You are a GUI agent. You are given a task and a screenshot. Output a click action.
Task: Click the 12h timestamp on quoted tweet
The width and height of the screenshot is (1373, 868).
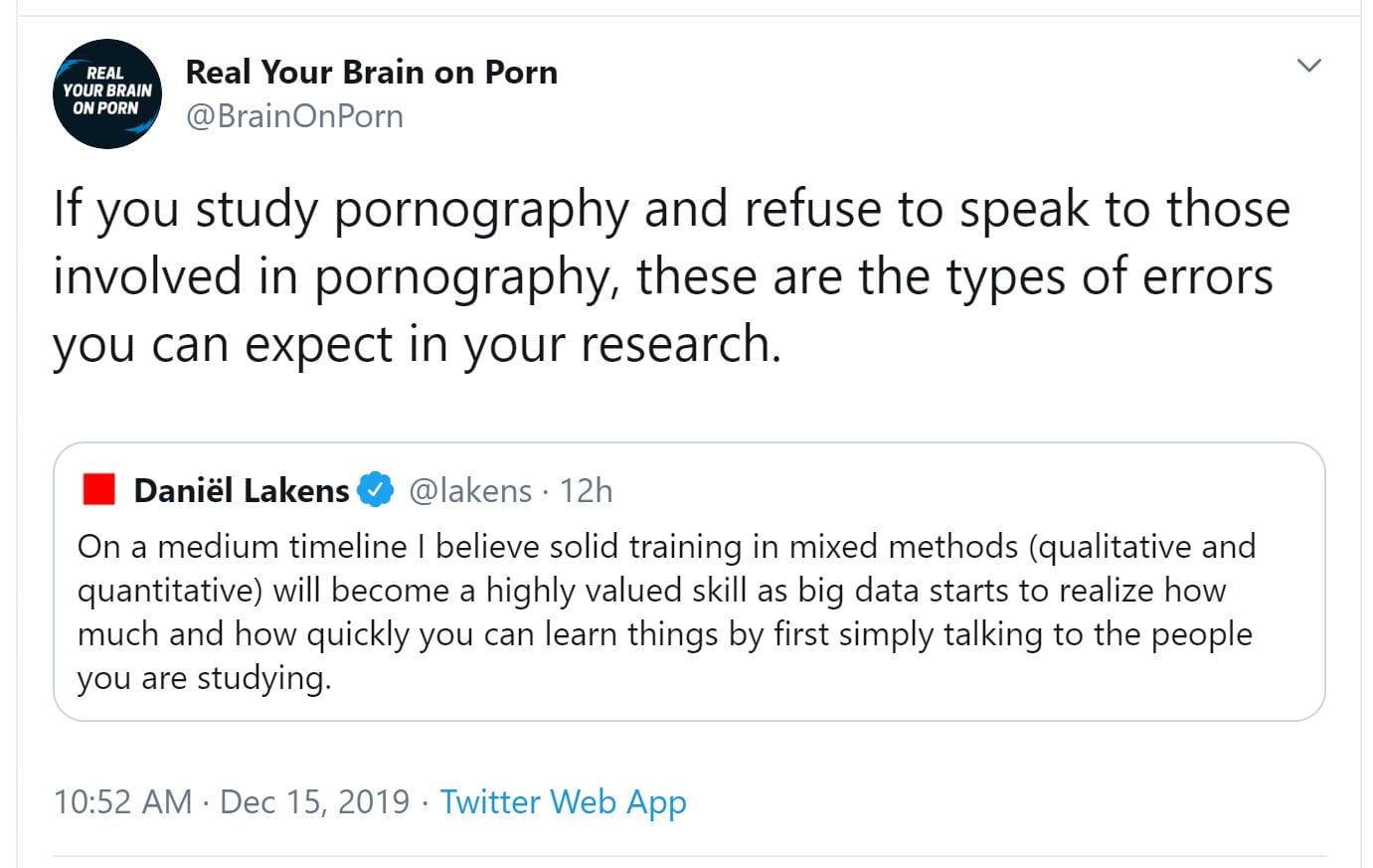tap(586, 490)
